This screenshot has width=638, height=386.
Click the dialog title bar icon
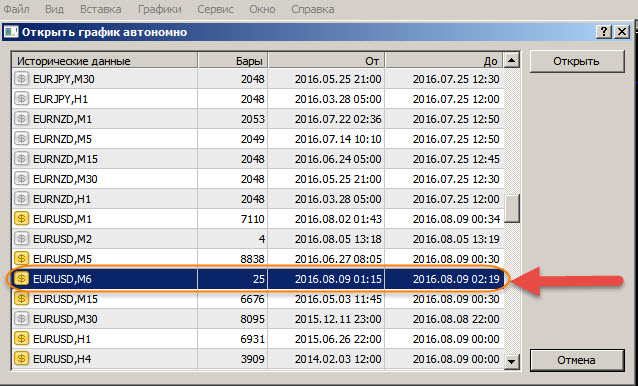coord(11,32)
